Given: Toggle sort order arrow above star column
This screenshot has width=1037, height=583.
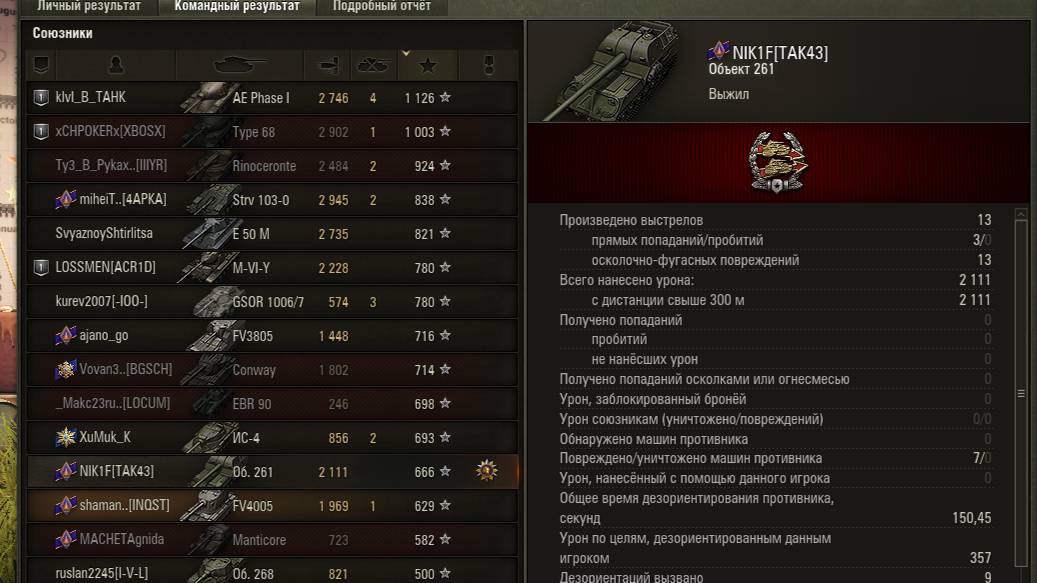Looking at the screenshot, I should click(x=406, y=53).
